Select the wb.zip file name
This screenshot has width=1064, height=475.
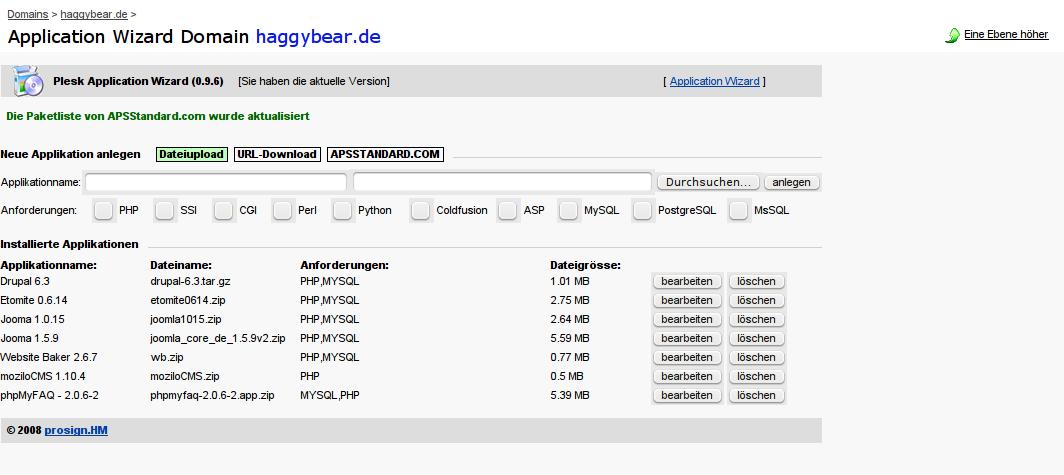pos(166,357)
